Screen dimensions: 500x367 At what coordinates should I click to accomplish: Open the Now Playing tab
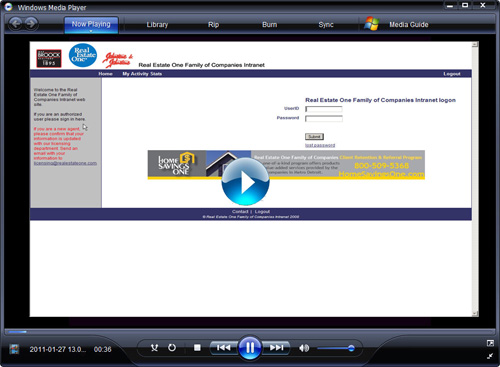click(91, 24)
